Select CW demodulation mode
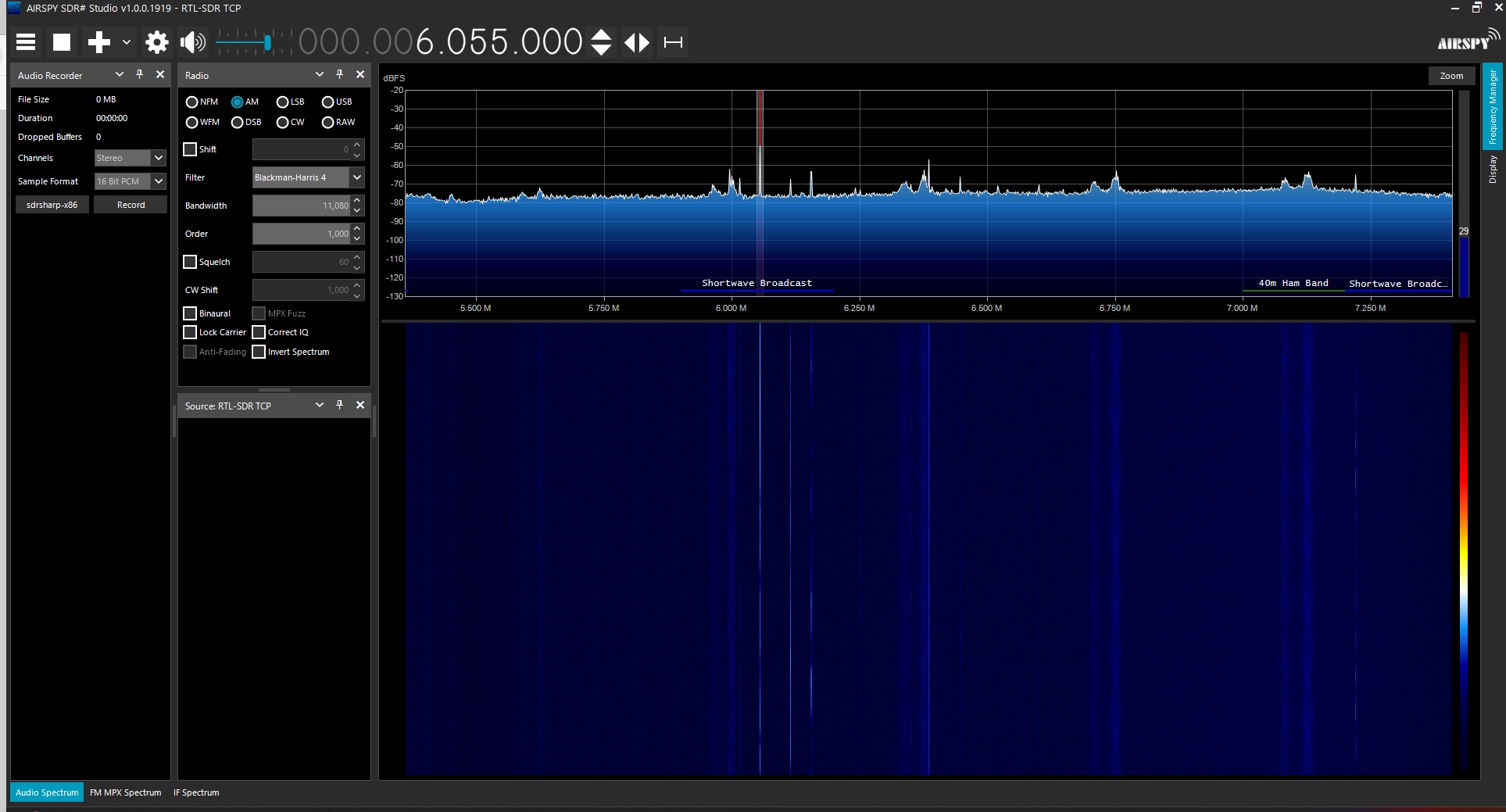The height and width of the screenshot is (812, 1506). 291,122
